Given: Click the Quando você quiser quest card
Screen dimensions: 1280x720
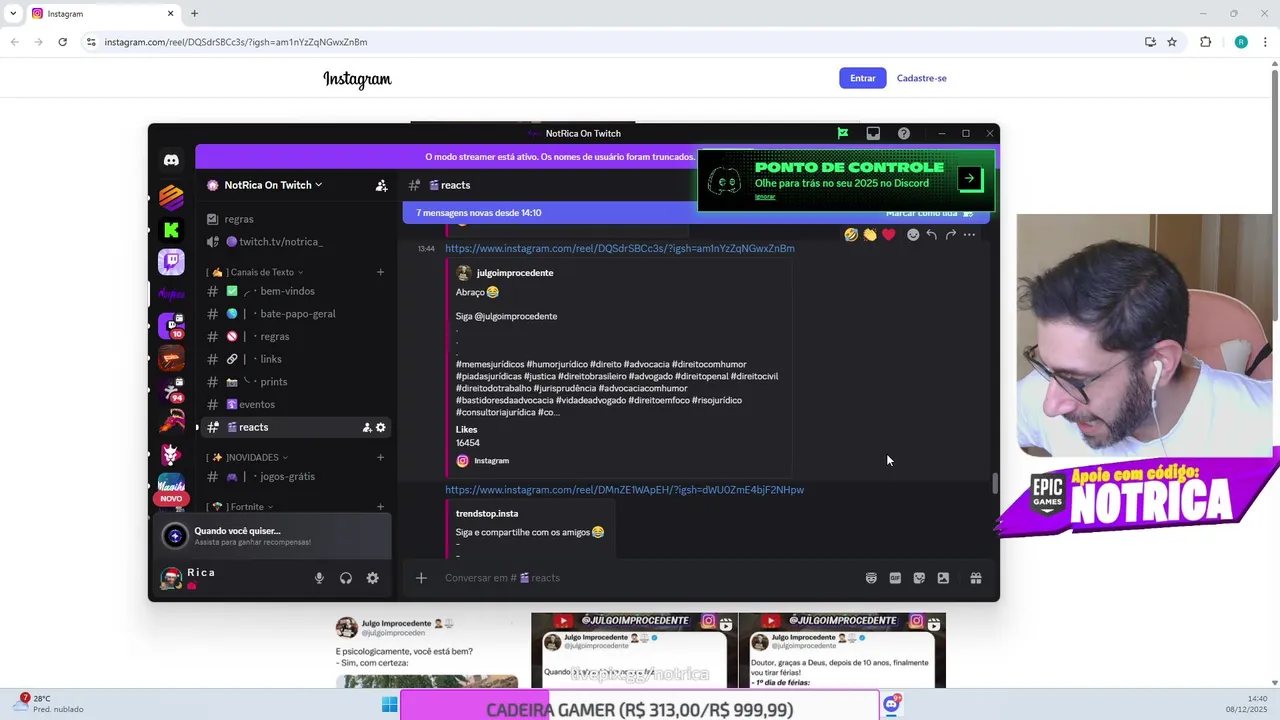Looking at the screenshot, I should (273, 536).
